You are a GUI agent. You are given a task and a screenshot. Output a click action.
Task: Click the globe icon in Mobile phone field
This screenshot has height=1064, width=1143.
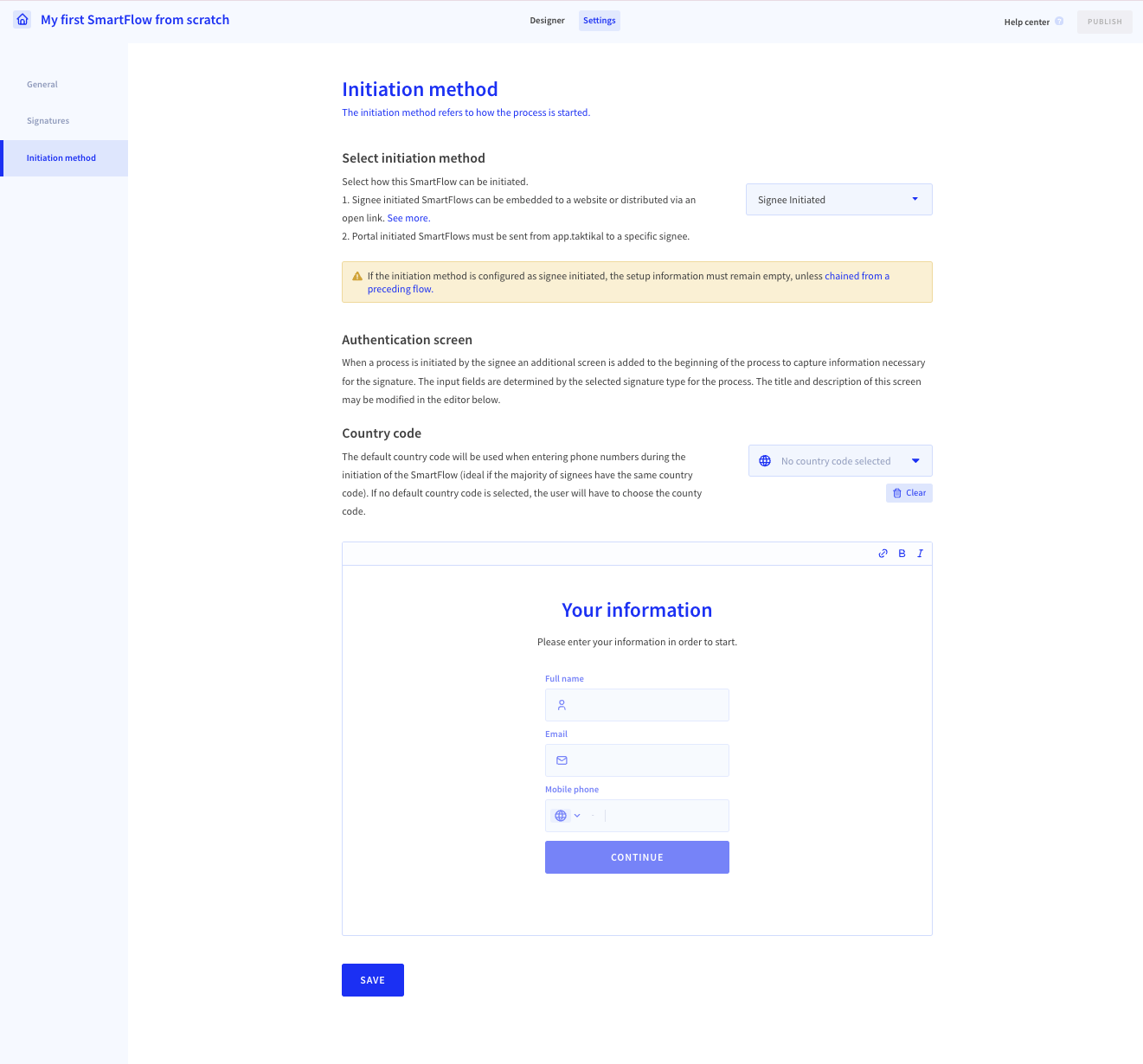click(561, 816)
